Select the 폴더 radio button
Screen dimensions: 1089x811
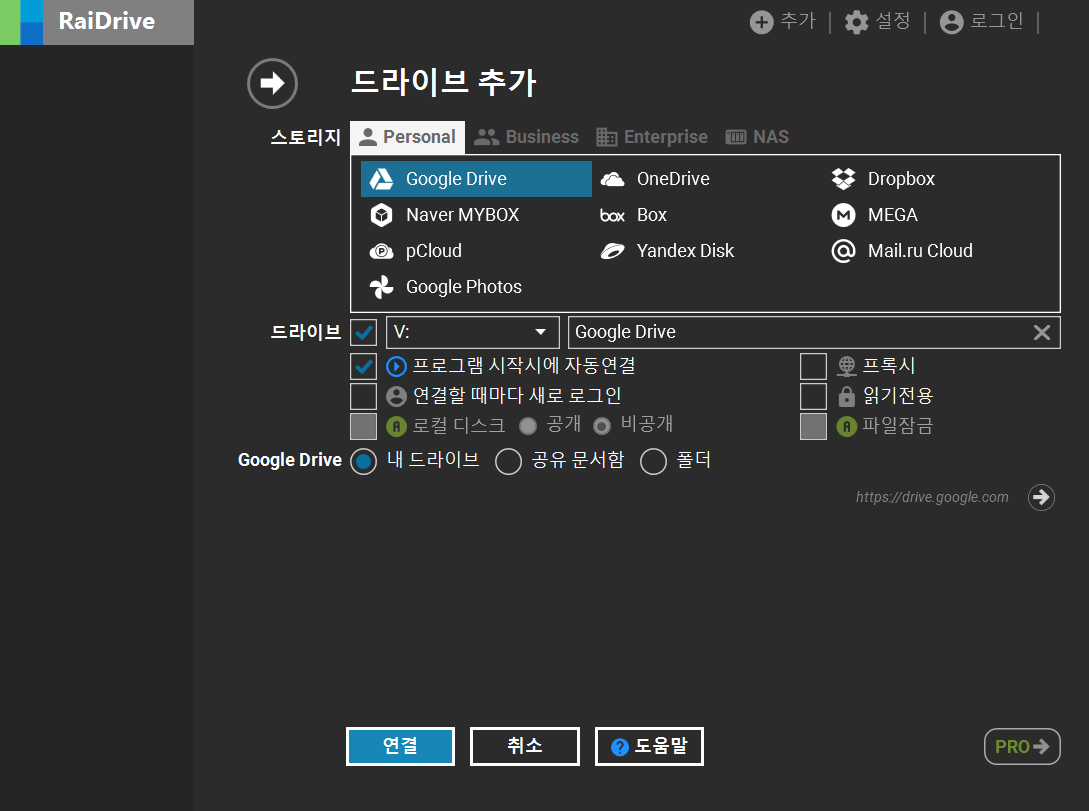click(654, 461)
